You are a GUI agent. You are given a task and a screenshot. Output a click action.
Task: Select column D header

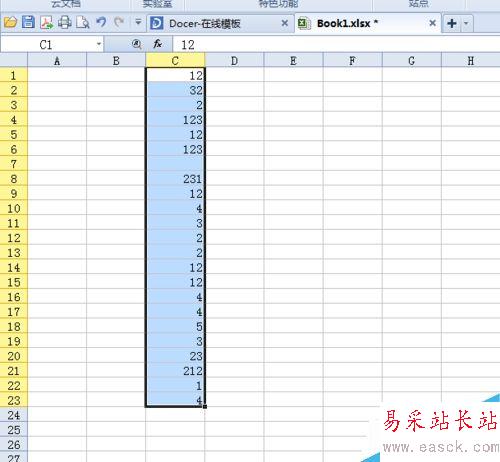coord(234,61)
